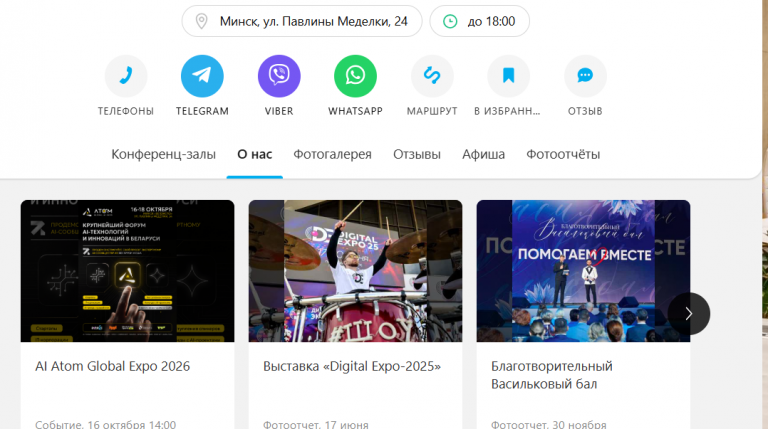Open working hours pill до 18:00
The image size is (768, 429).
coord(480,21)
